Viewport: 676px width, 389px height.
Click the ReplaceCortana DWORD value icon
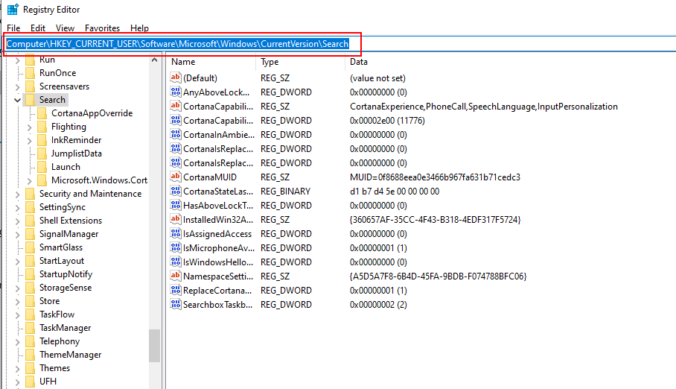click(175, 290)
